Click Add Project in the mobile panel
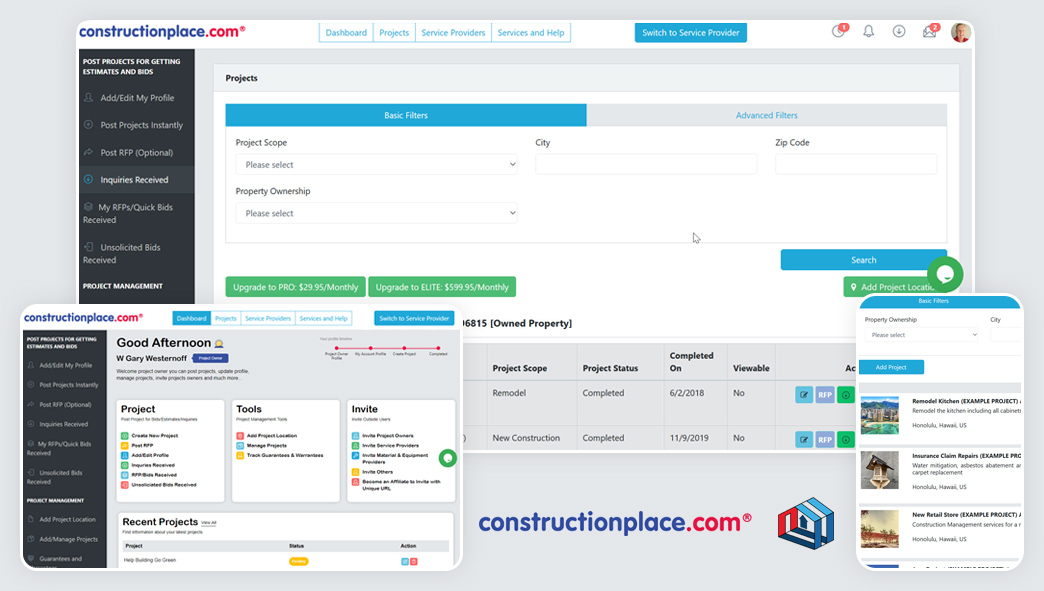Image resolution: width=1044 pixels, height=591 pixels. click(x=891, y=367)
